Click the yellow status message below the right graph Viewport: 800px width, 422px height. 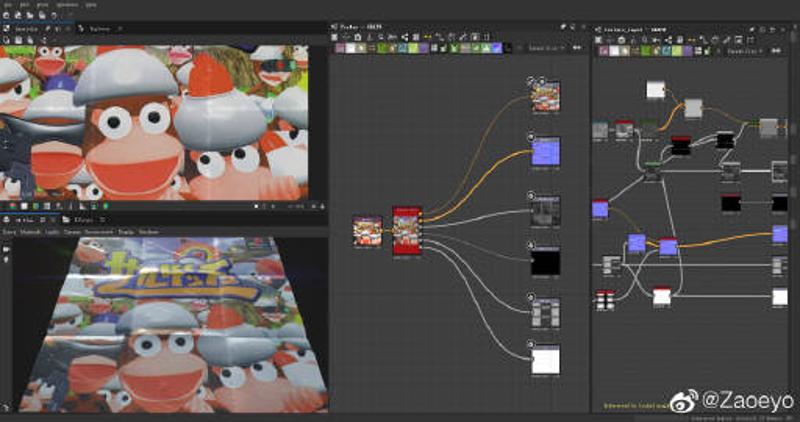coord(635,406)
